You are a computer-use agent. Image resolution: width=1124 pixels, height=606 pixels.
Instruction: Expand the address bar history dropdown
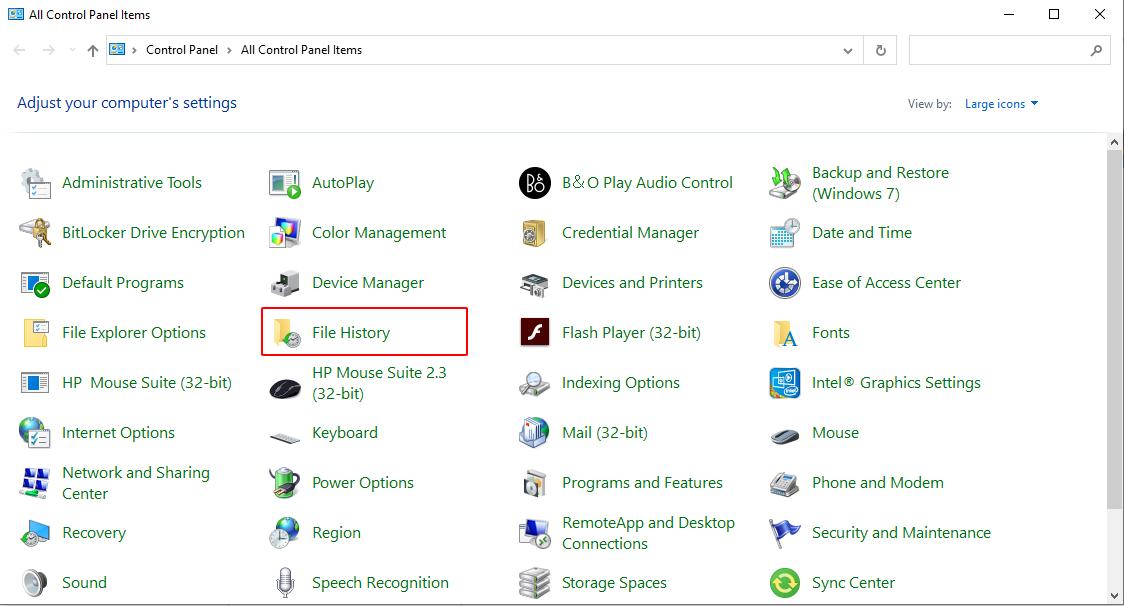pos(848,50)
